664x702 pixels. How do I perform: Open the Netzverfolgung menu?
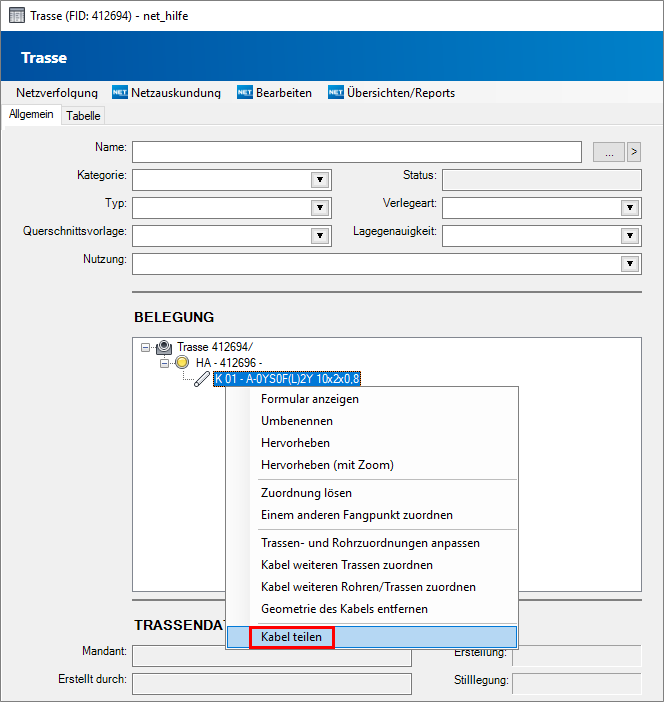pos(56,93)
